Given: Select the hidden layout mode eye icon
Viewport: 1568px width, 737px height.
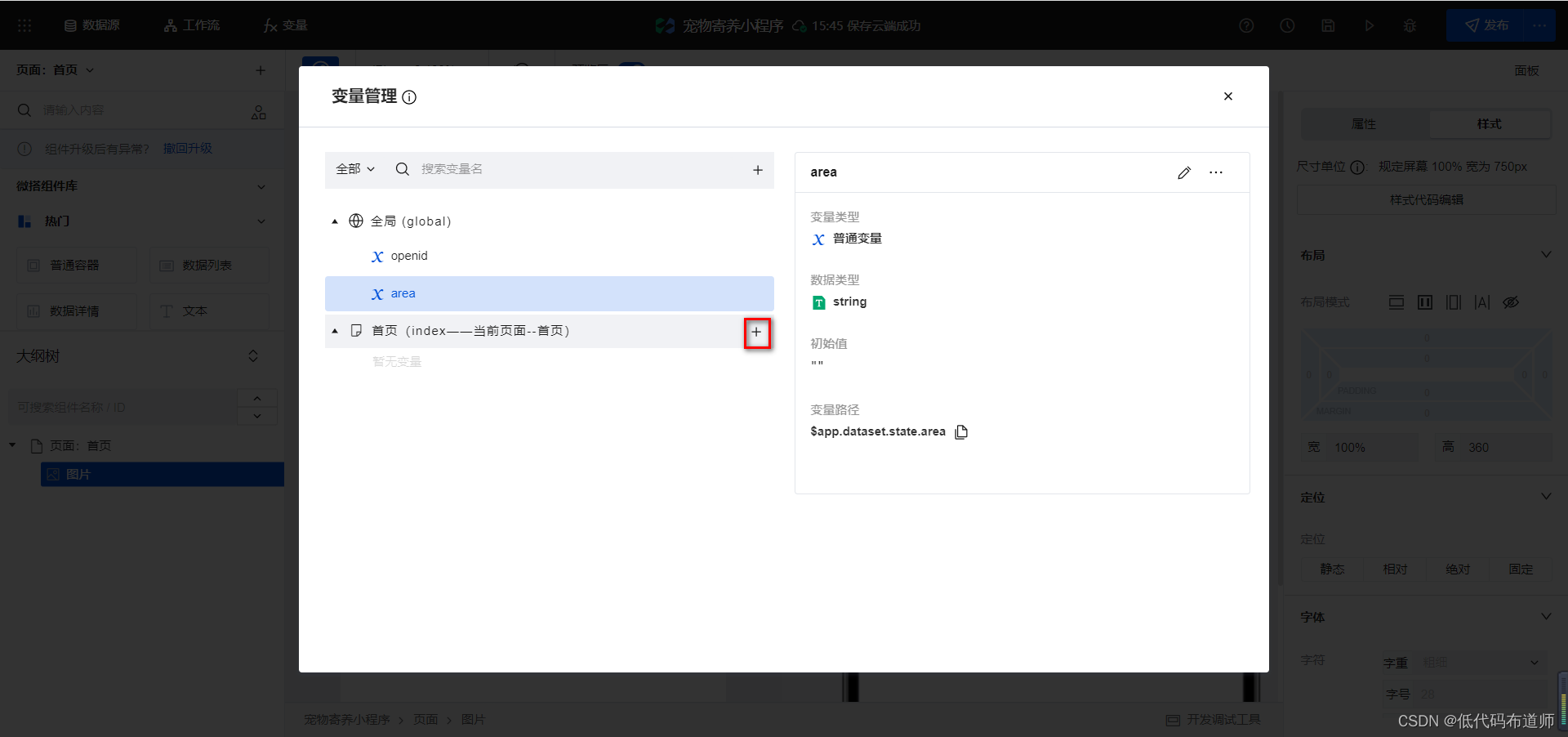Looking at the screenshot, I should [x=1511, y=302].
